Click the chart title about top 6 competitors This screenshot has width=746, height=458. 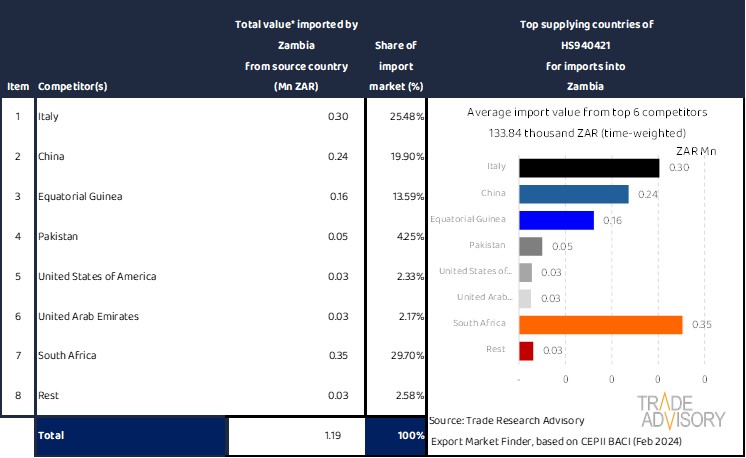584,113
